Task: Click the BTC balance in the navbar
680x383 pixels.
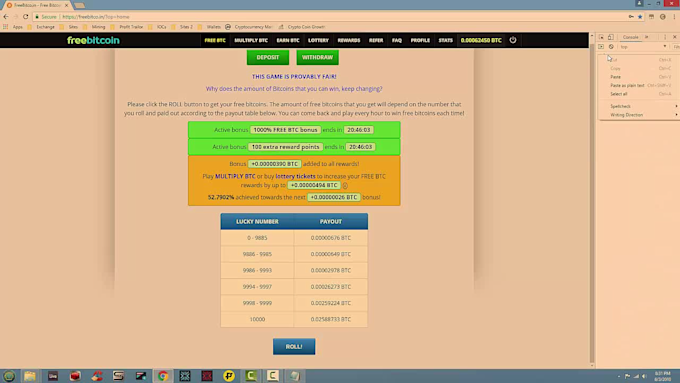Action: click(481, 40)
